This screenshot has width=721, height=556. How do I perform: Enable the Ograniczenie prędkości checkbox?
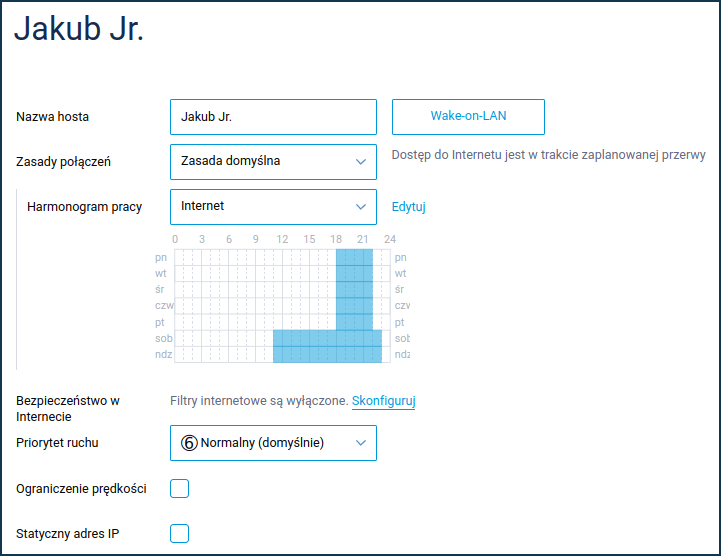(180, 489)
